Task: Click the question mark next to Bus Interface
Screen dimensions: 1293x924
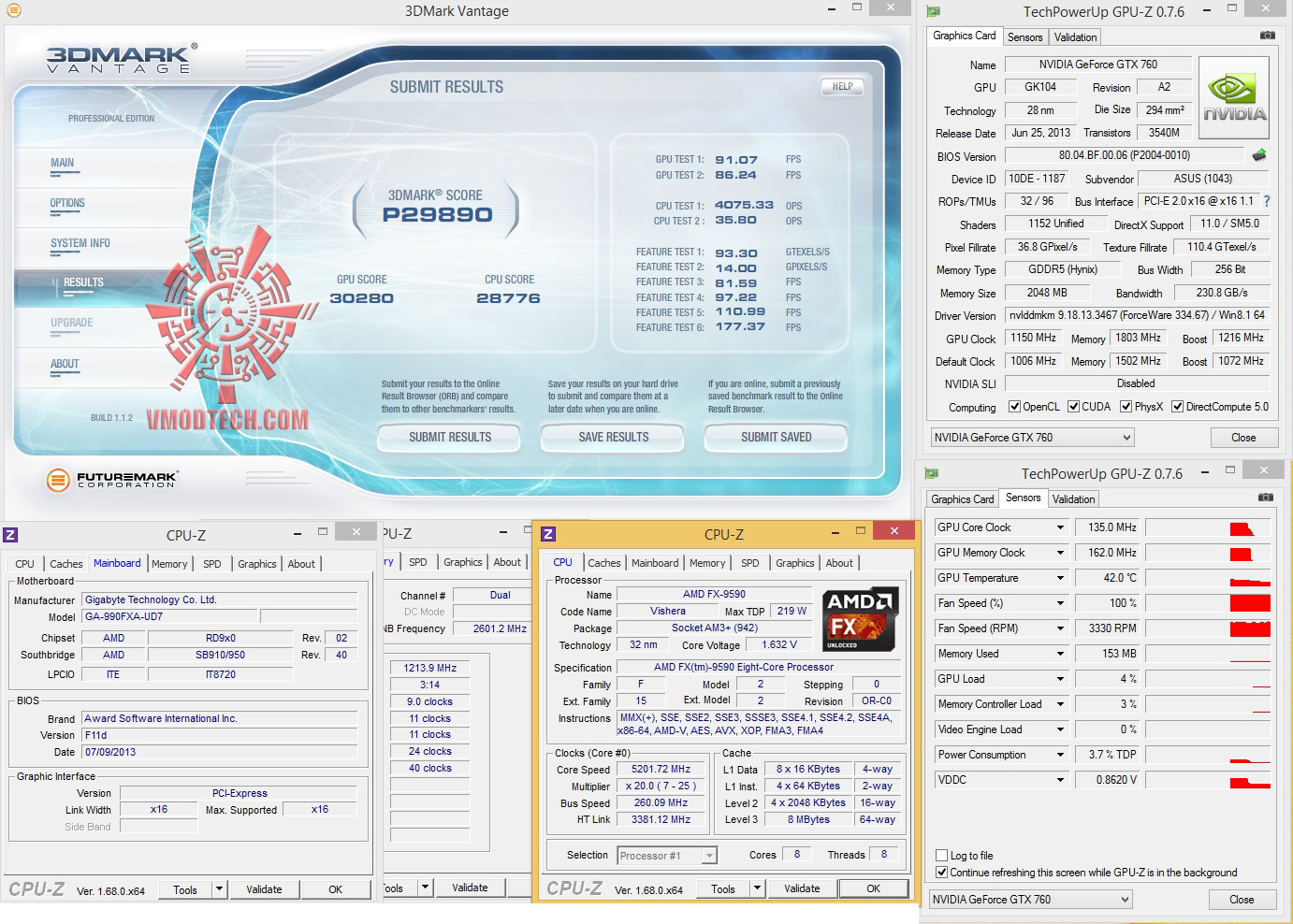Action: [1267, 201]
